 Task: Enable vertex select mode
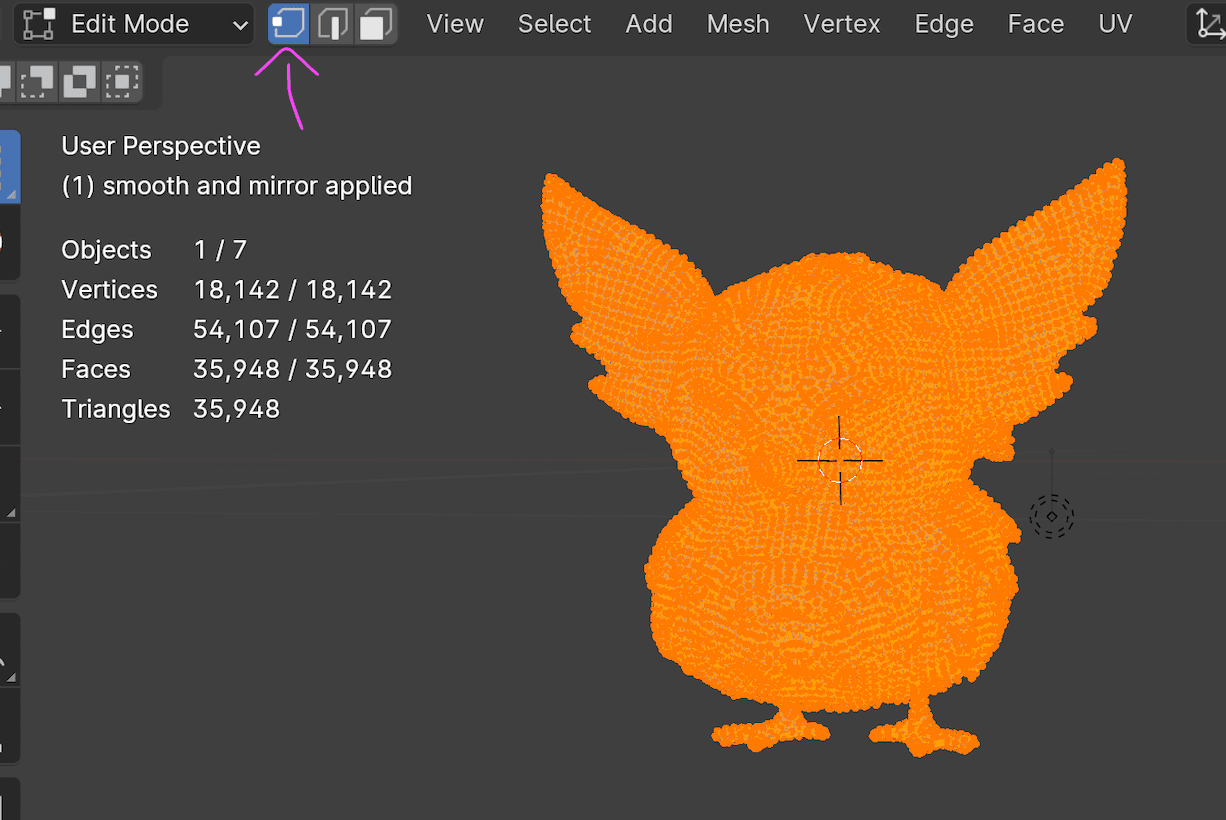click(288, 24)
